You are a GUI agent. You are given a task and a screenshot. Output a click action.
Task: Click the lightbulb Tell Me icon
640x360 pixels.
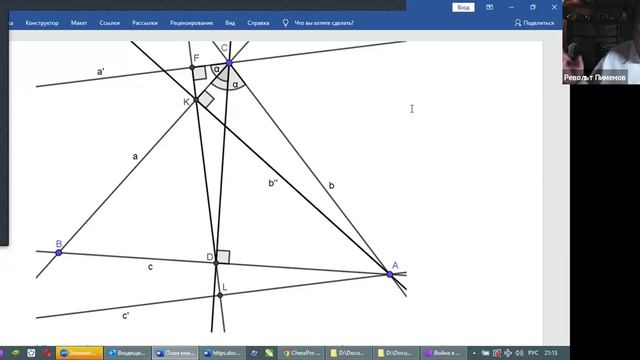tap(285, 23)
